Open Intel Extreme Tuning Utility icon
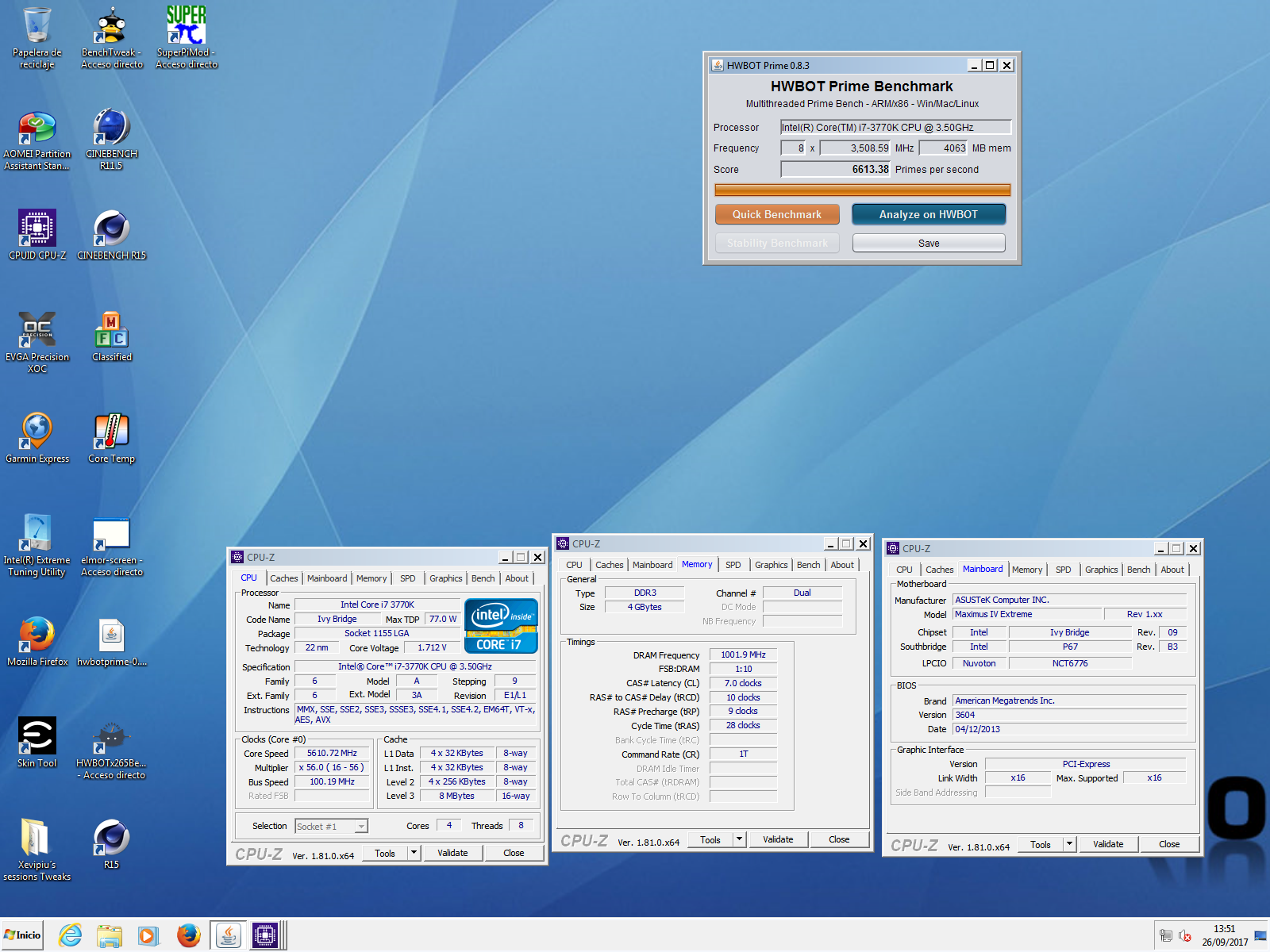 click(37, 546)
